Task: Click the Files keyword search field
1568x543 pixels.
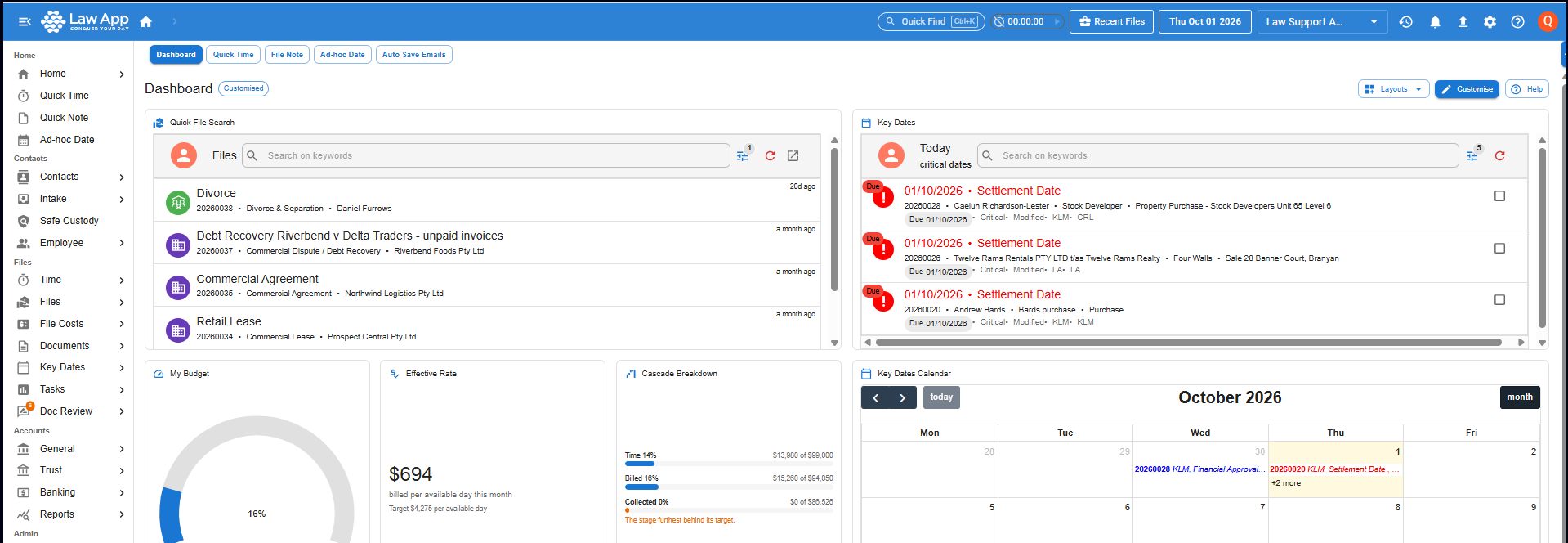Action: (485, 155)
